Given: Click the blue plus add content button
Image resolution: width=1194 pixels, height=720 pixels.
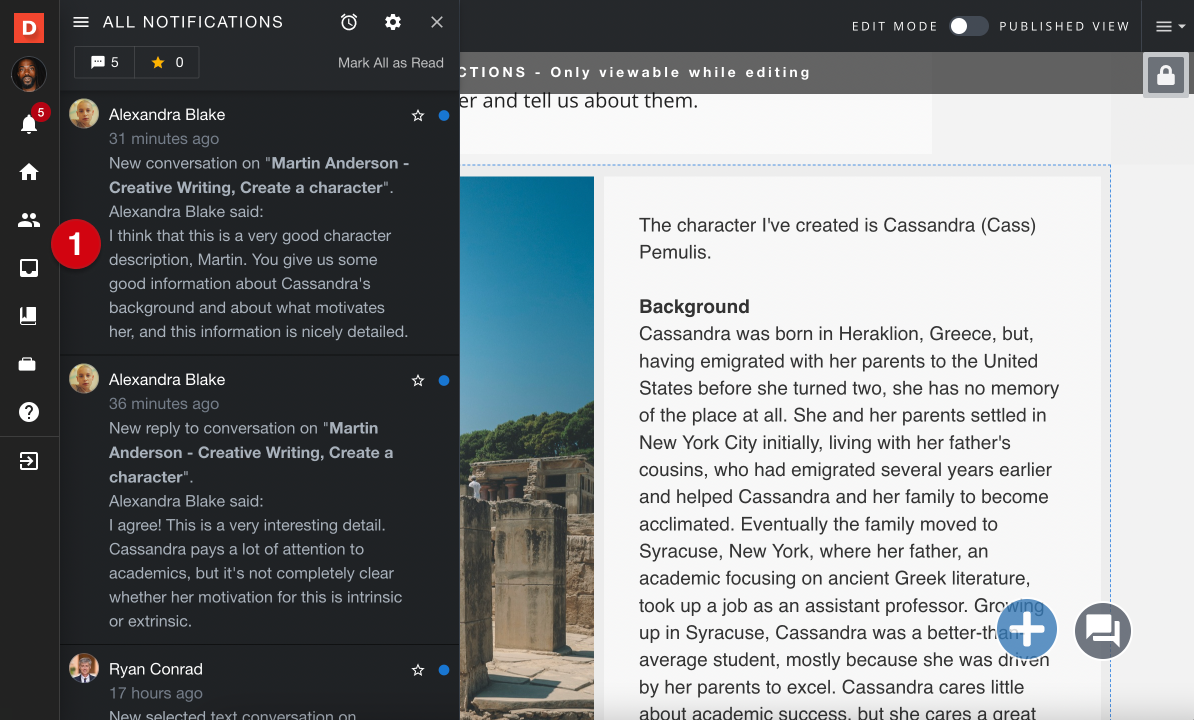Looking at the screenshot, I should [x=1026, y=629].
